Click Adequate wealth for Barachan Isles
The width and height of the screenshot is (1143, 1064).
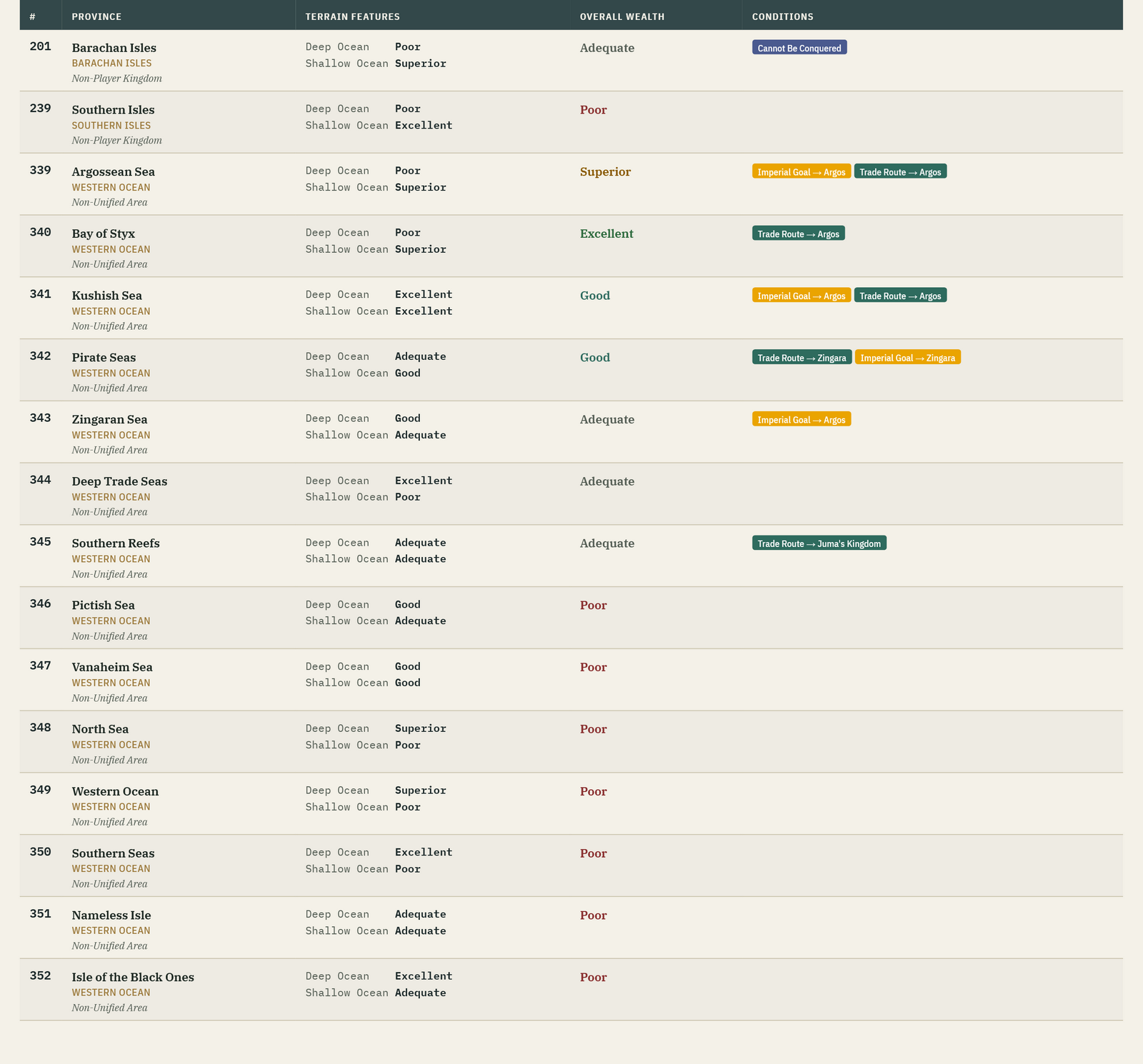pos(607,48)
